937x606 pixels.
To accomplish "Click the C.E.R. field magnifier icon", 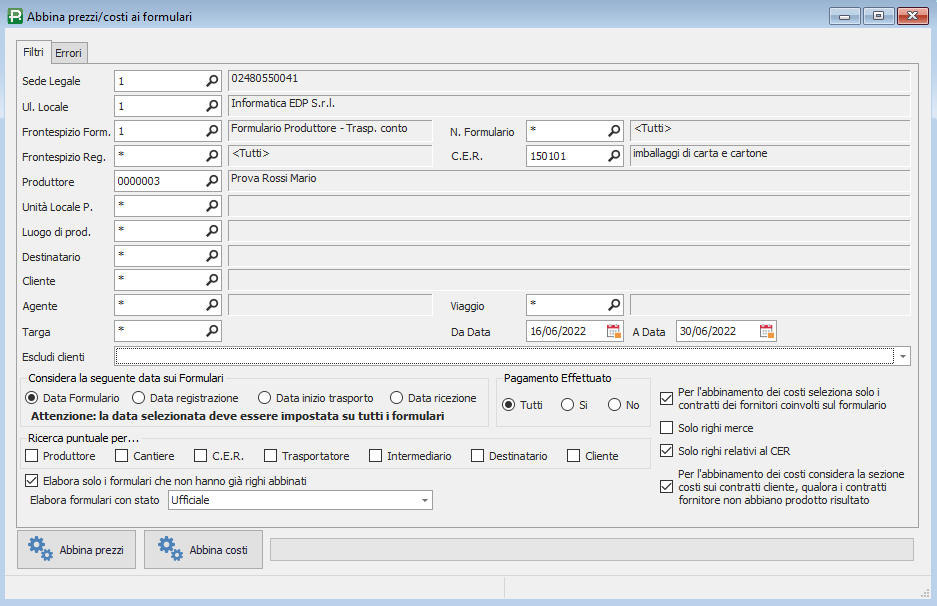I will (614, 156).
